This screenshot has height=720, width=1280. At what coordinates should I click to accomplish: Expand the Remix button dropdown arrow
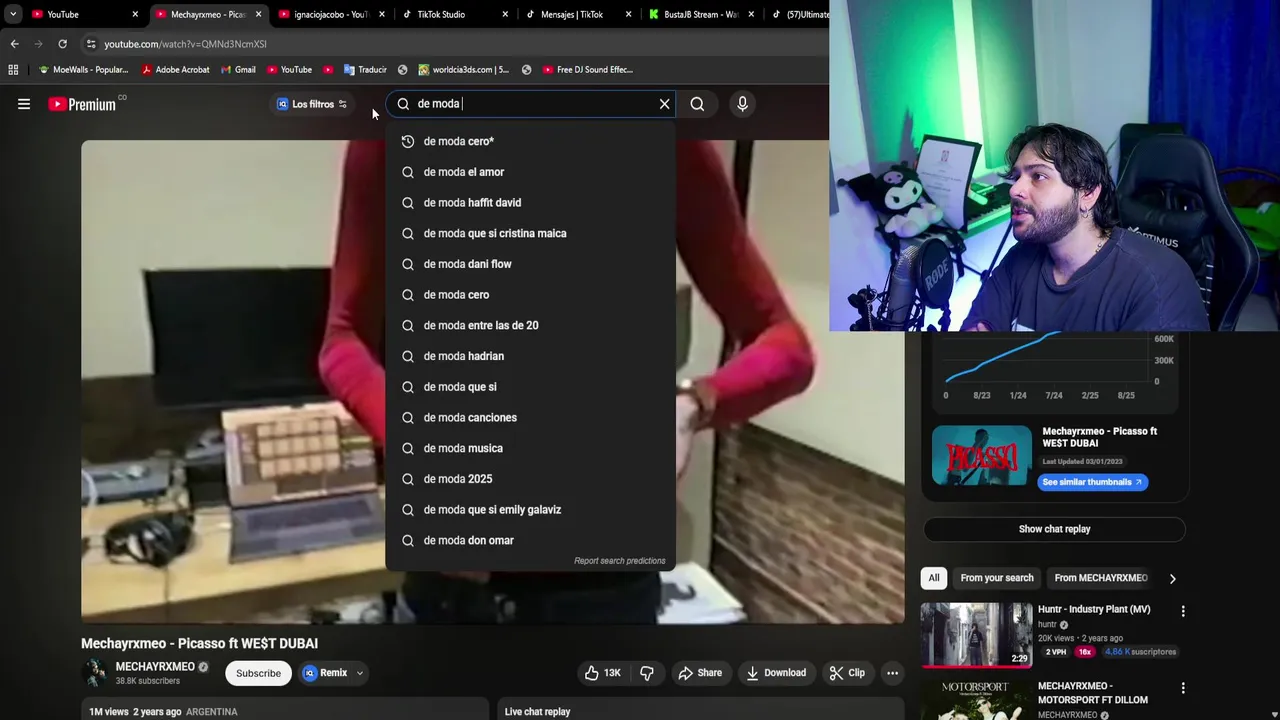359,673
